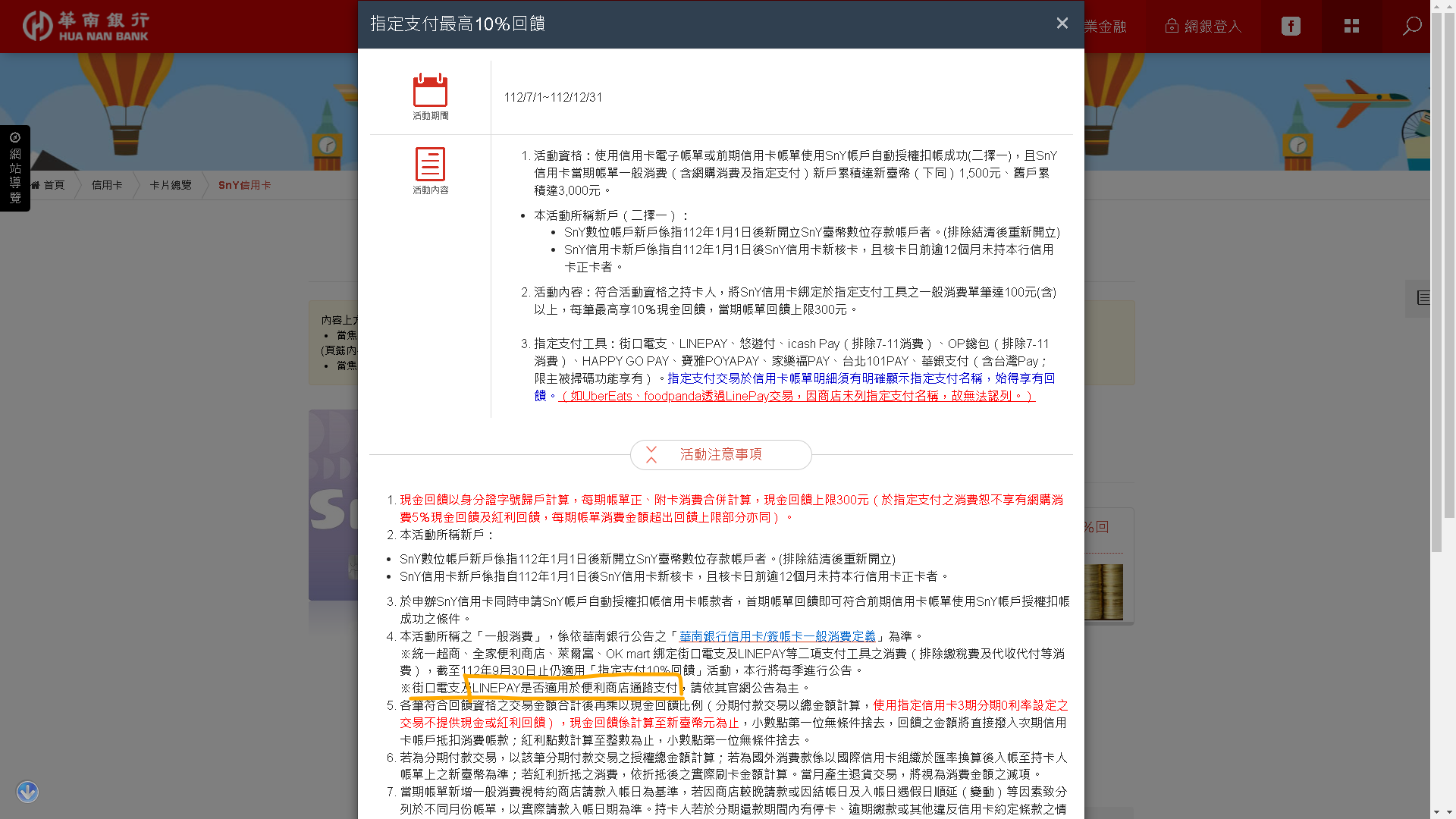Close the 指定支付最高10%回饋 dialog

pos(1062,24)
